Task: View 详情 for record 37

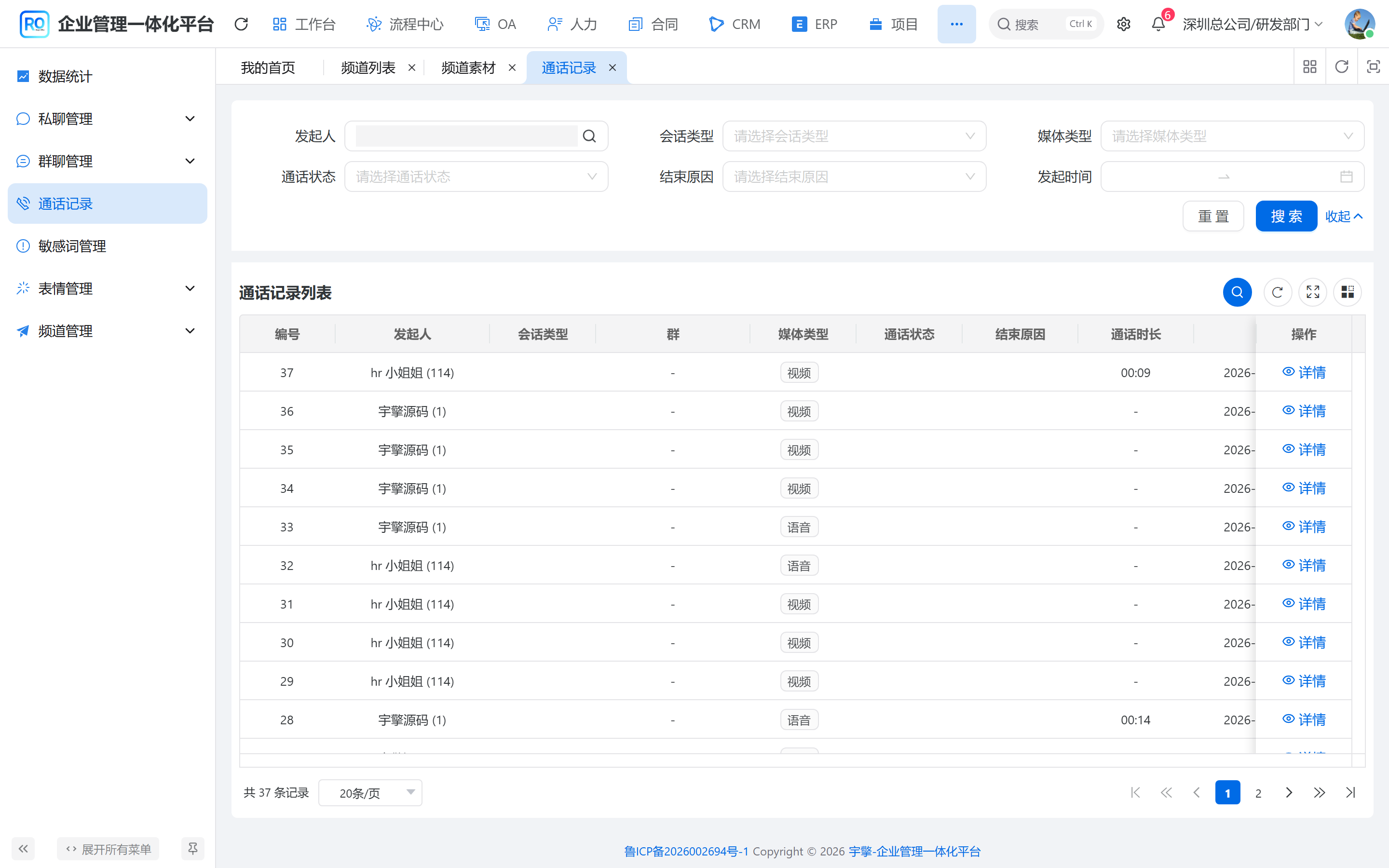Action: coord(1304,373)
